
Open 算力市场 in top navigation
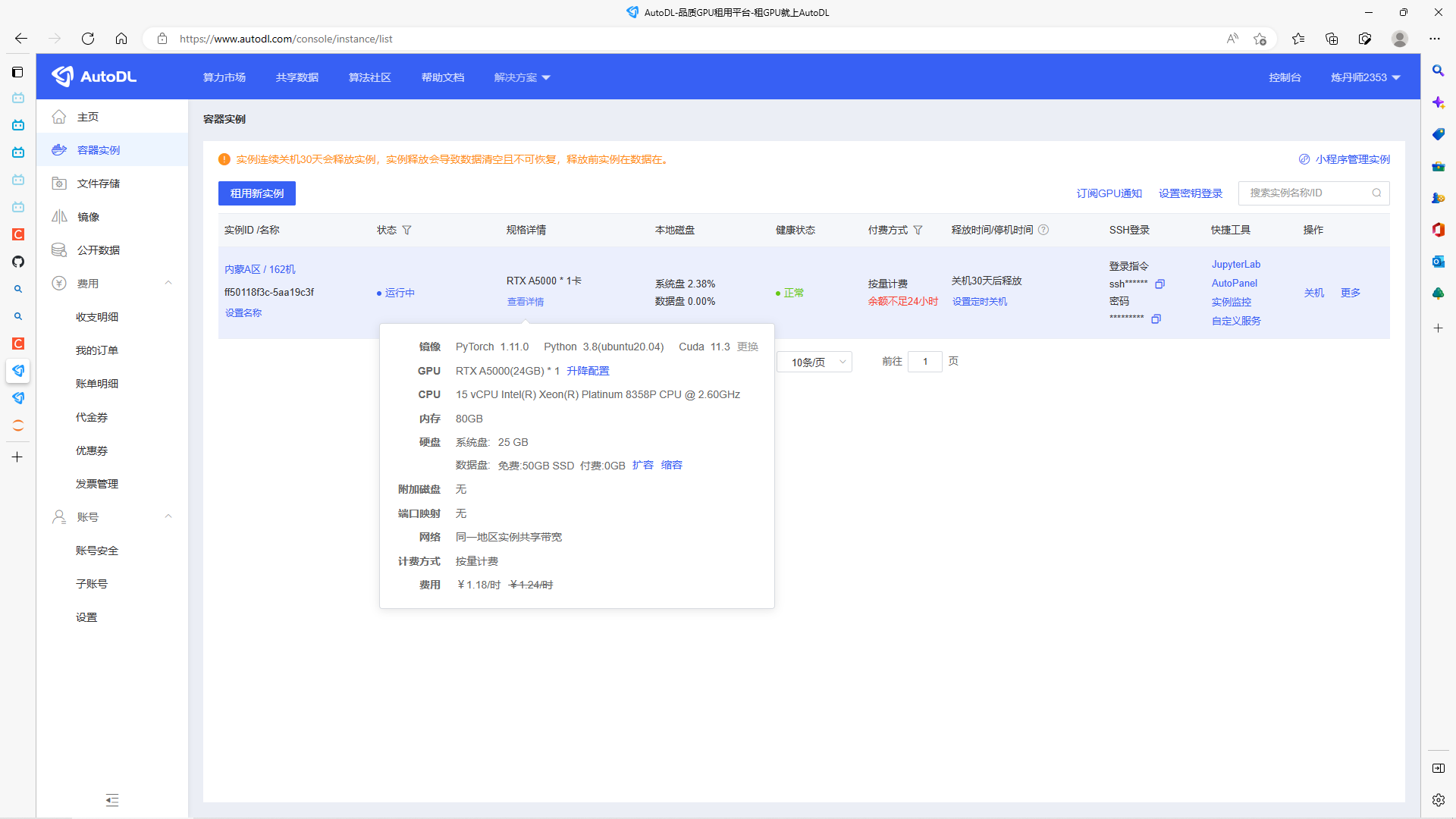224,77
